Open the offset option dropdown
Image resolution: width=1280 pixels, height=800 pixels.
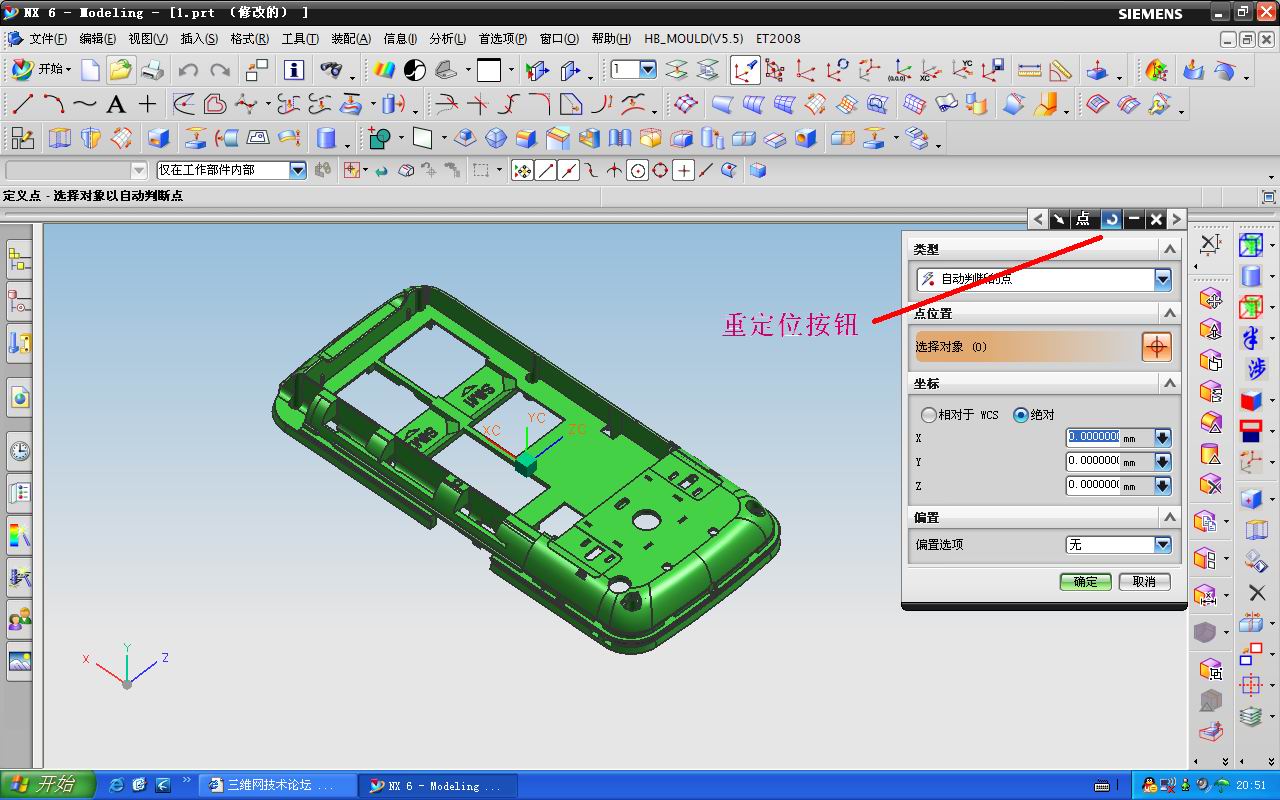1162,545
